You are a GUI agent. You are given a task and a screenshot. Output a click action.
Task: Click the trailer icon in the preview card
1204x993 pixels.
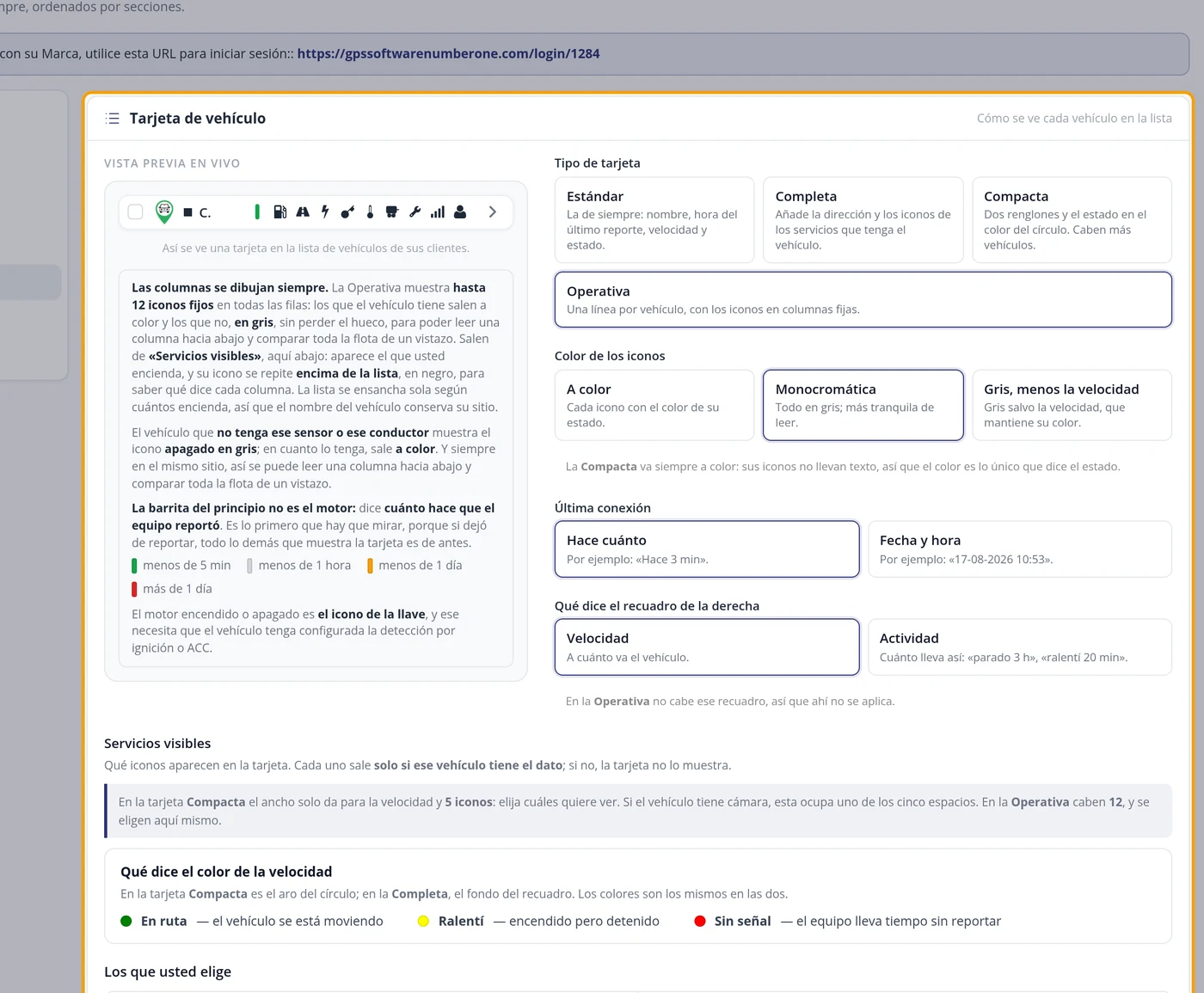click(392, 211)
